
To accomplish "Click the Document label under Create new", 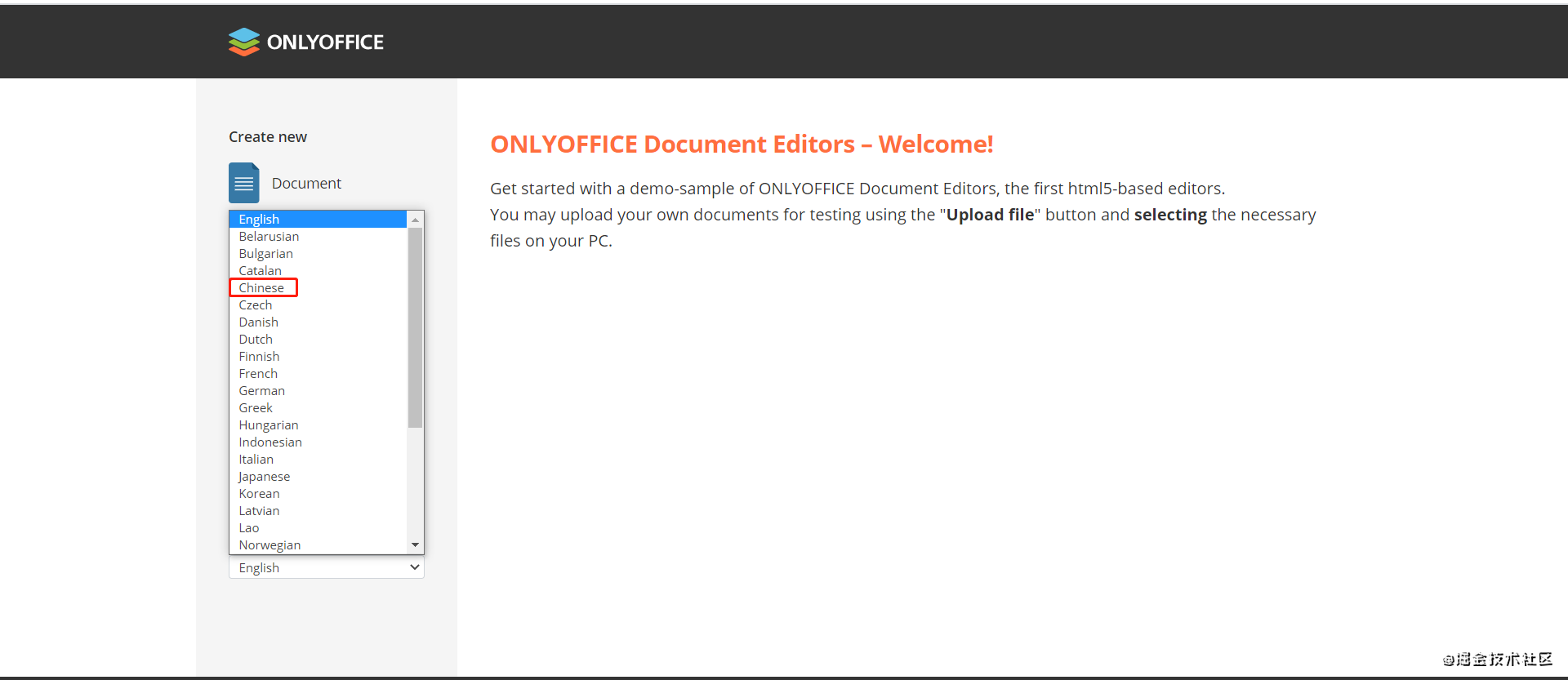I will pos(306,183).
